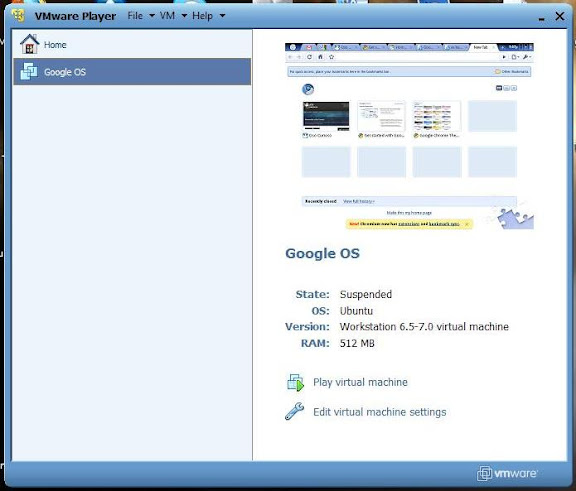
Task: Click Play virtual machine link
Action: pos(360,382)
